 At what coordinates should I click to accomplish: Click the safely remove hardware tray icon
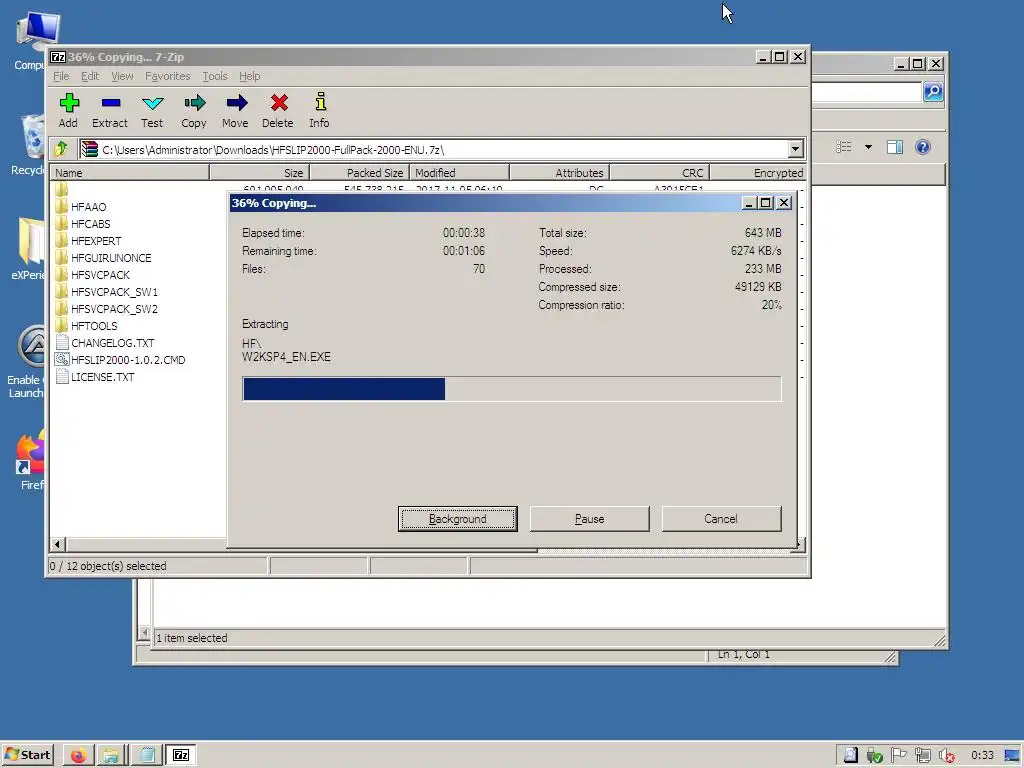[x=874, y=756]
